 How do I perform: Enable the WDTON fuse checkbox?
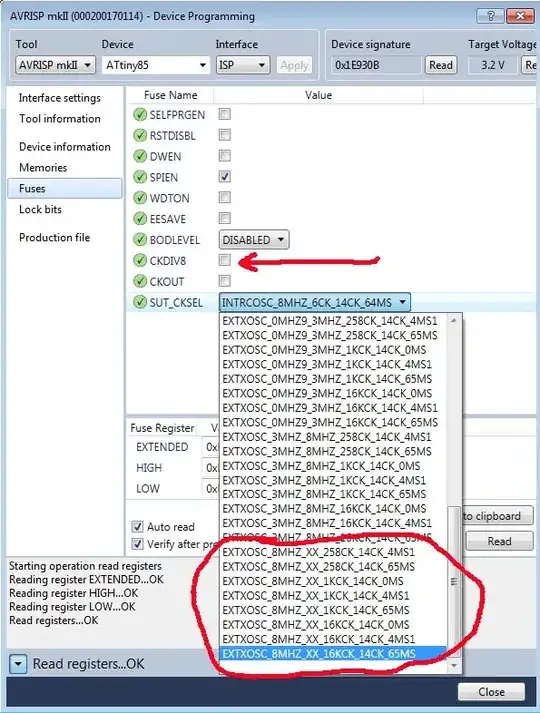pos(225,197)
